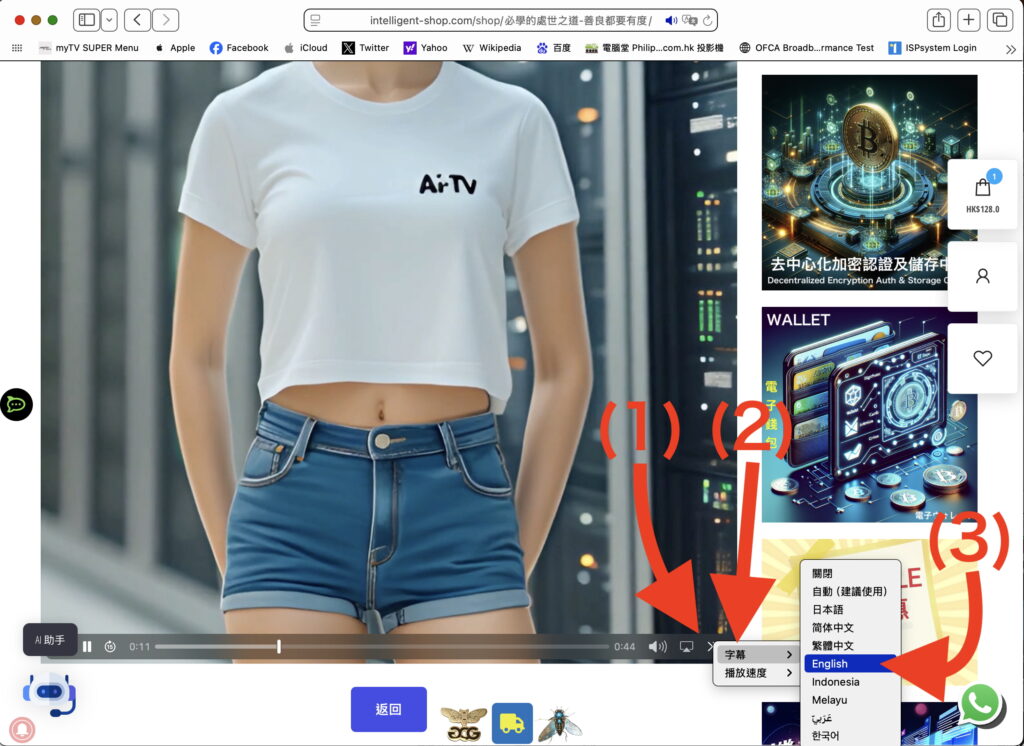Open the iCloud bookmark
This screenshot has width=1024, height=746.
[306, 48]
